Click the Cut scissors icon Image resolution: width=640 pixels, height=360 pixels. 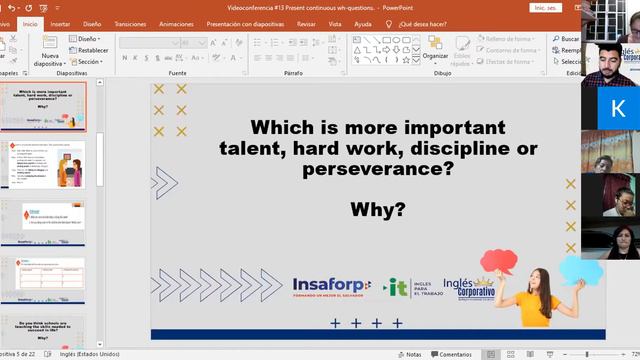tap(13, 39)
